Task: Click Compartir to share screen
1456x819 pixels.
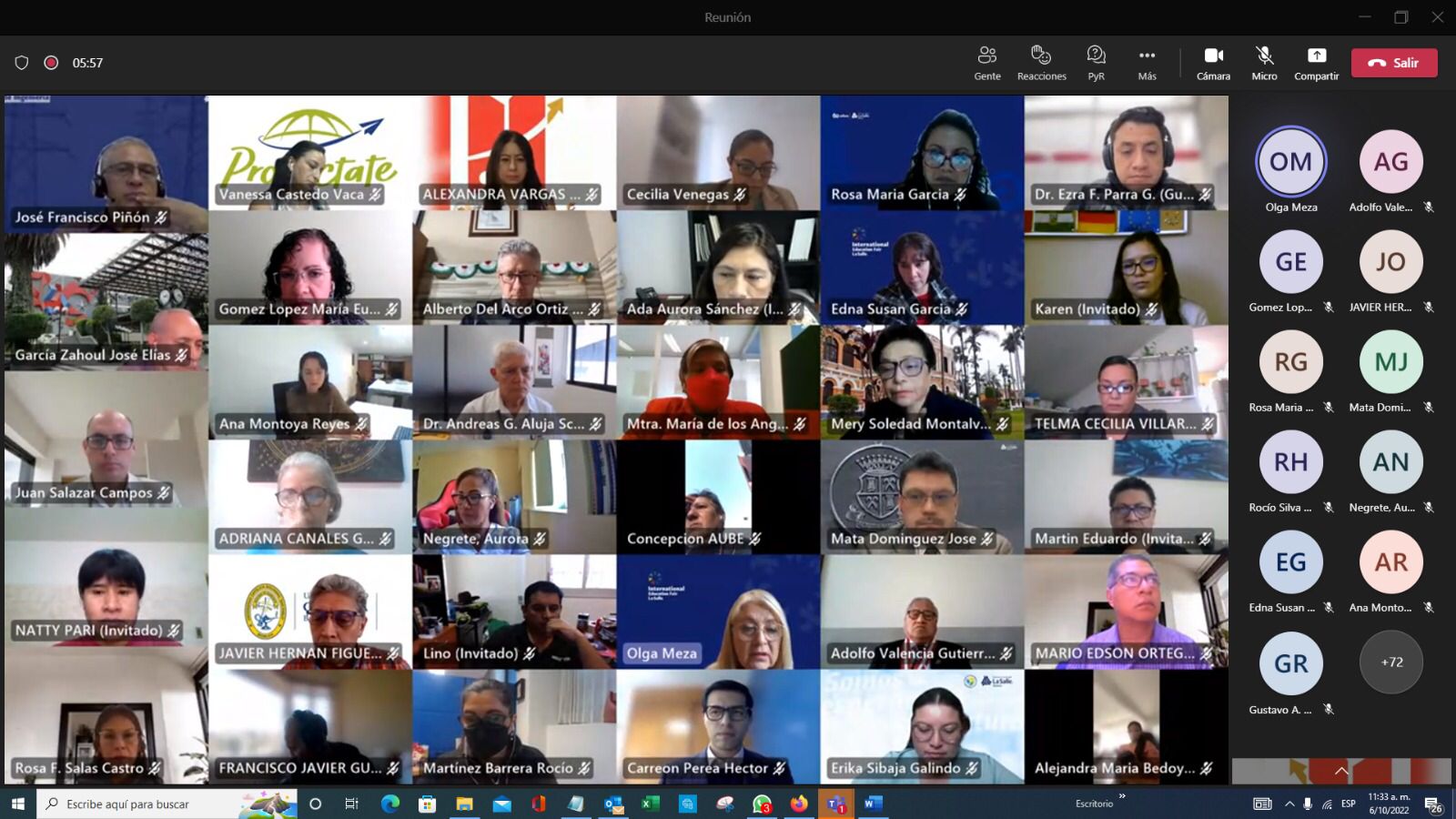Action: 1316,63
